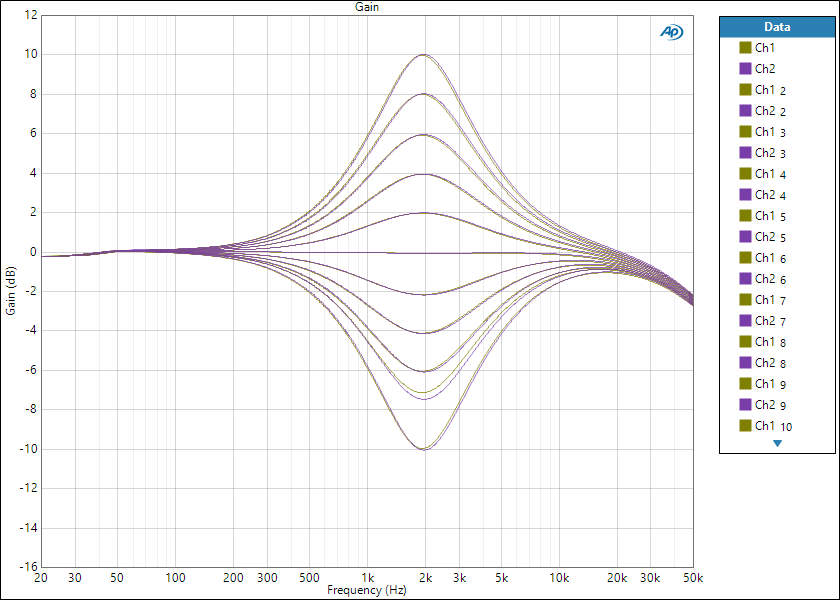Select the Ch1 7 legend label
The width and height of the screenshot is (840, 600).
[x=770, y=300]
